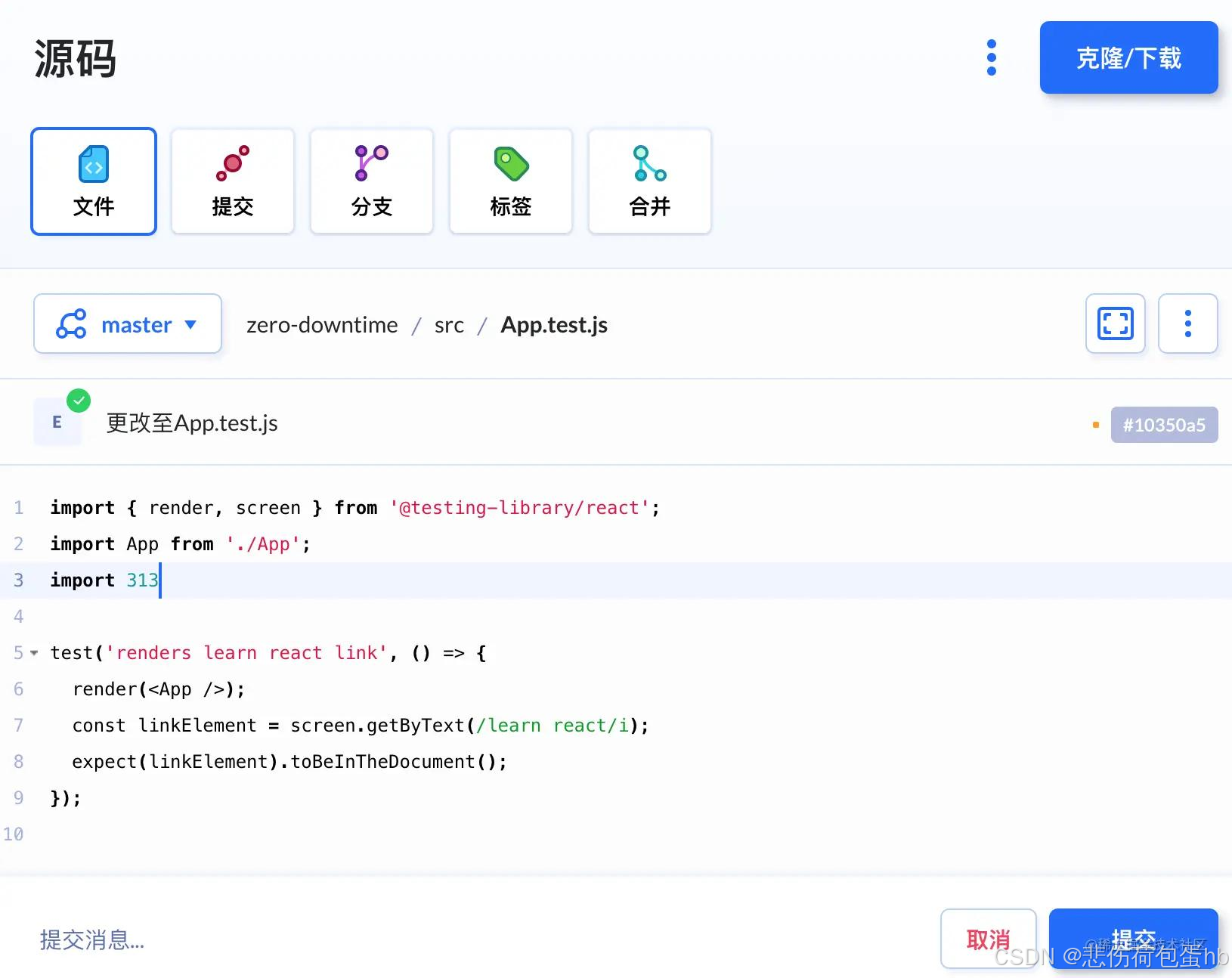The image size is (1232, 978).
Task: Click the 取消 cancel button
Action: point(989,939)
